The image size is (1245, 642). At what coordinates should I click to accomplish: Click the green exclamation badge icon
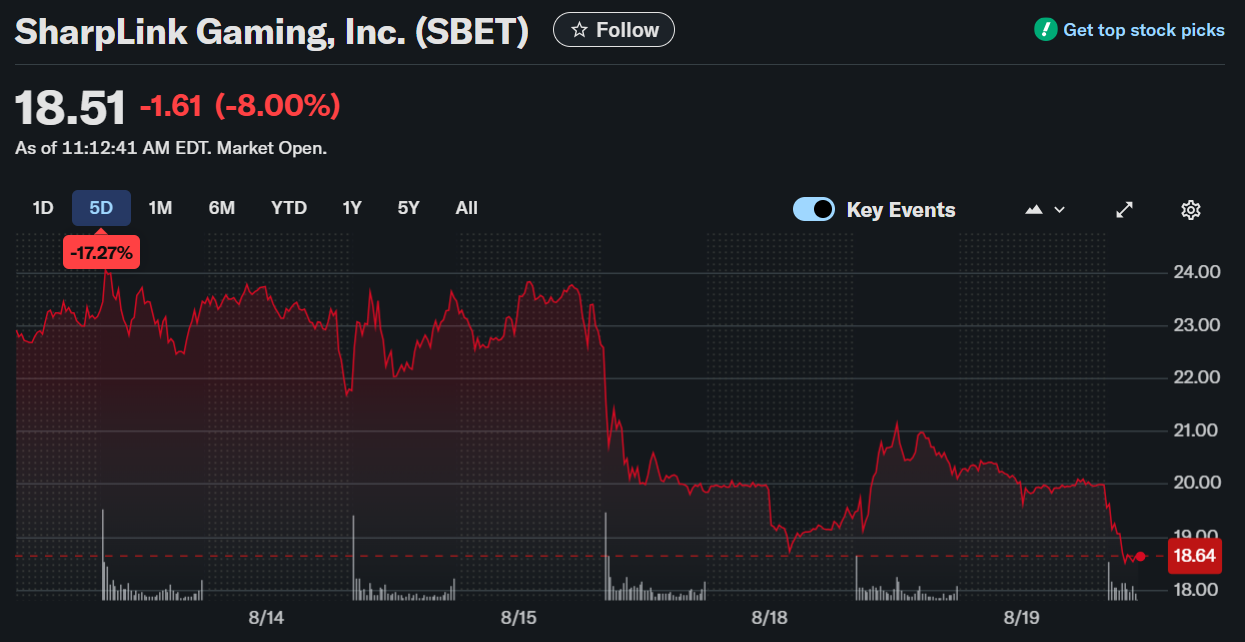tap(1045, 30)
